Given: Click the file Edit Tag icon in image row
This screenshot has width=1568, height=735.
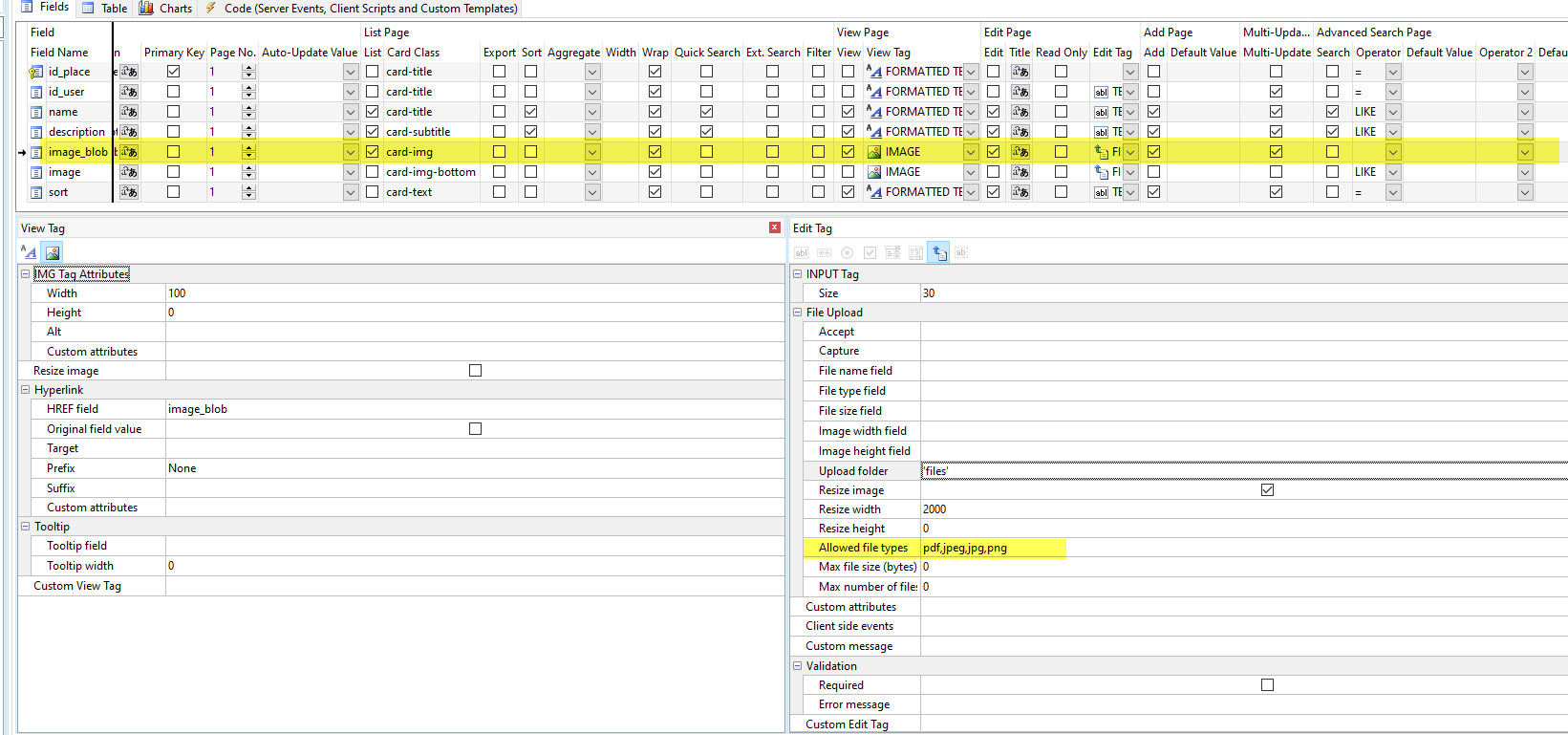Looking at the screenshot, I should pyautogui.click(x=1102, y=172).
